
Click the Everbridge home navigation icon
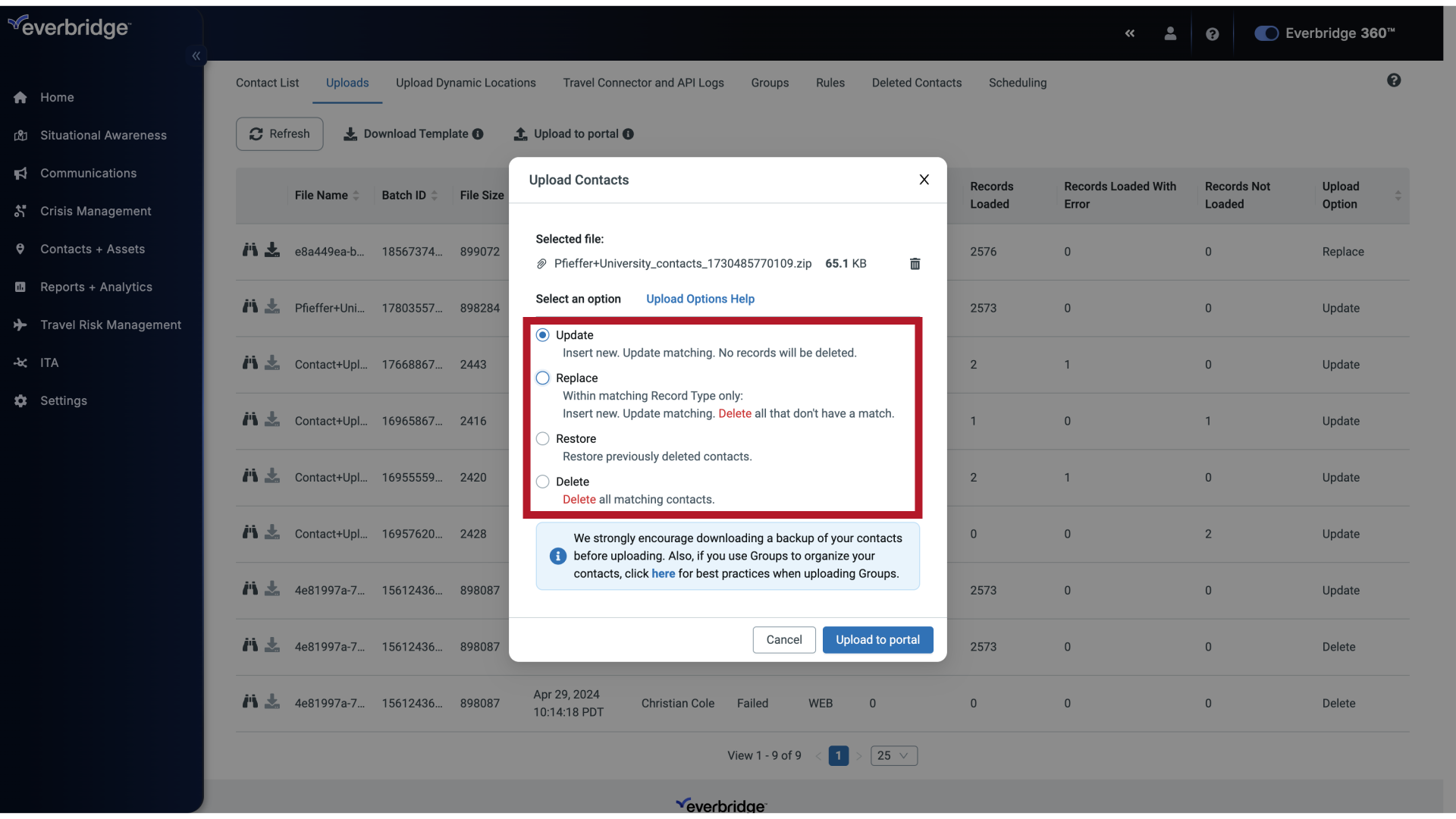point(20,98)
